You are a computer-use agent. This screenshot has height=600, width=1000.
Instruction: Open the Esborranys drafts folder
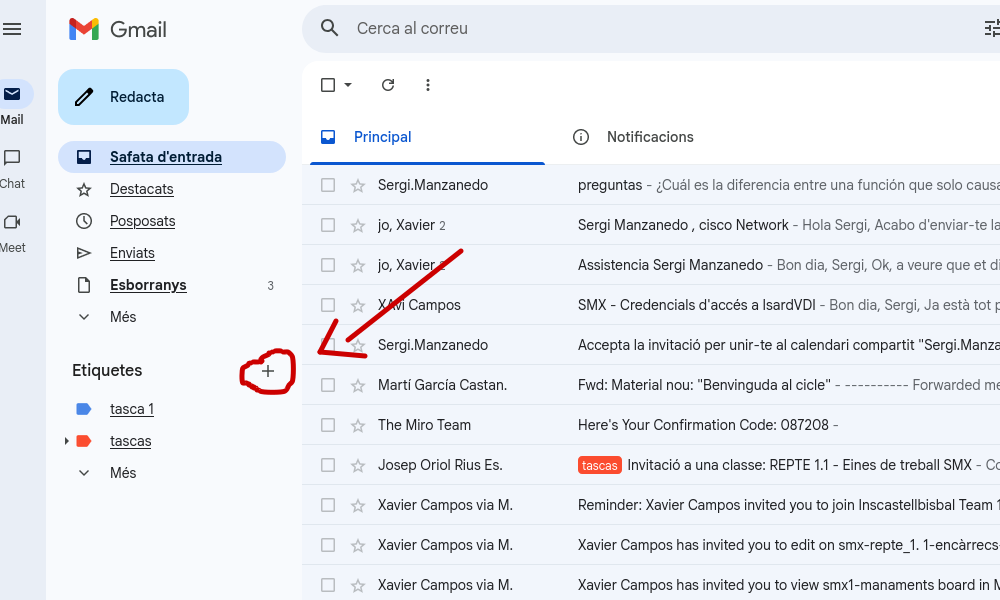(148, 285)
